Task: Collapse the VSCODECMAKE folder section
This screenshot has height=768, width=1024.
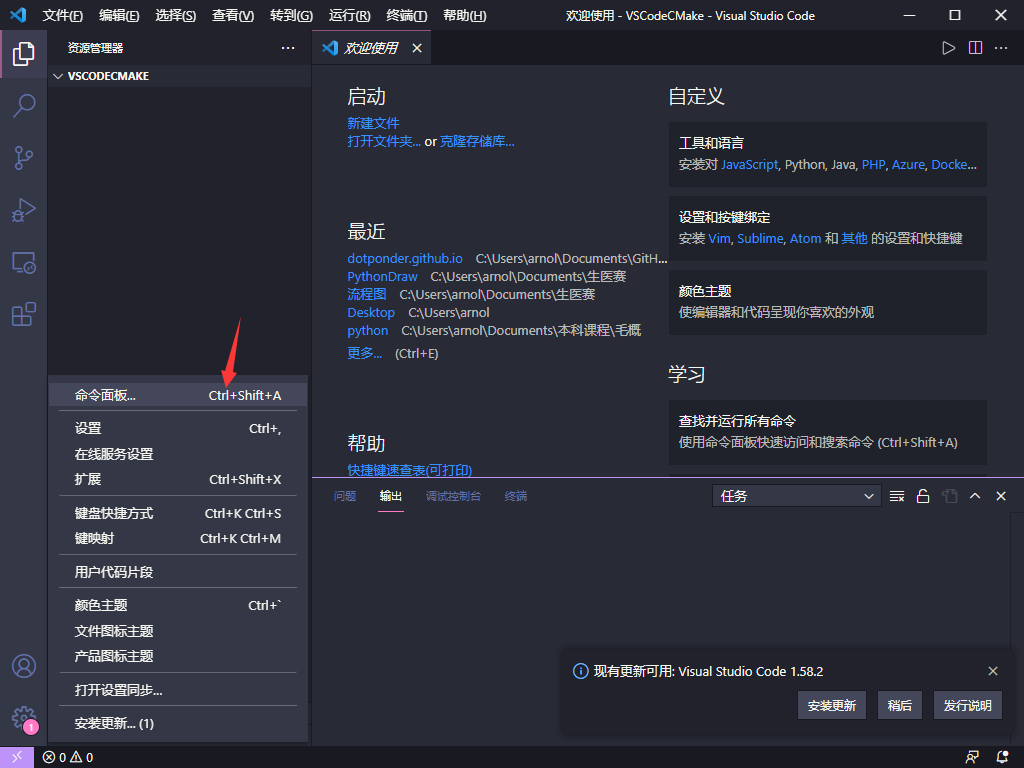Action: point(58,76)
